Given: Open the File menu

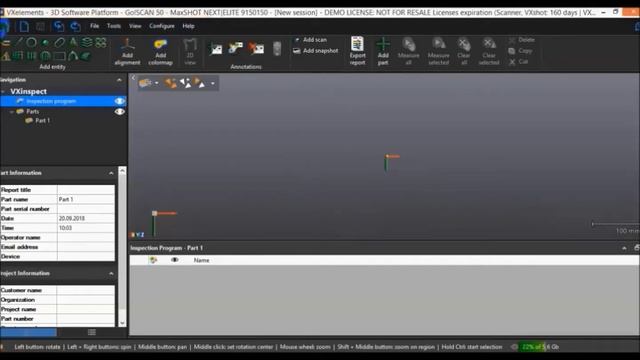Looking at the screenshot, I should 94,26.
